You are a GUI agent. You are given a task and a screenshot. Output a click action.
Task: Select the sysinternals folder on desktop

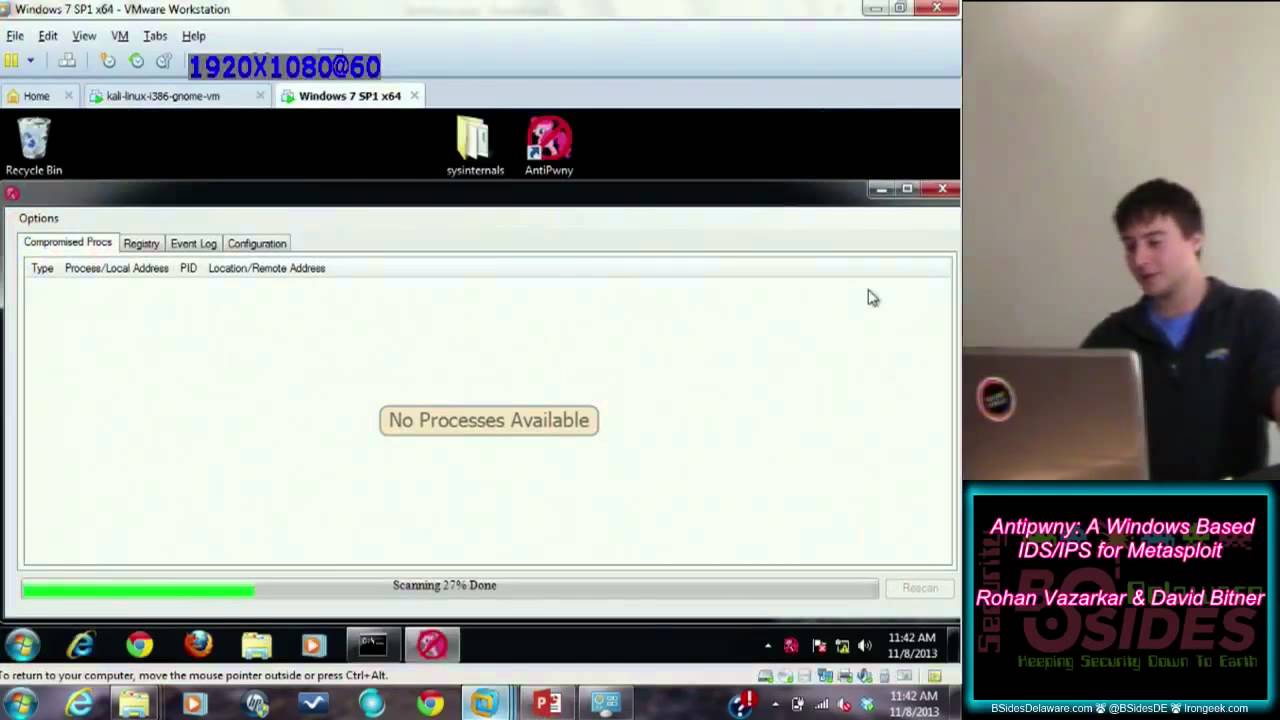pos(475,147)
